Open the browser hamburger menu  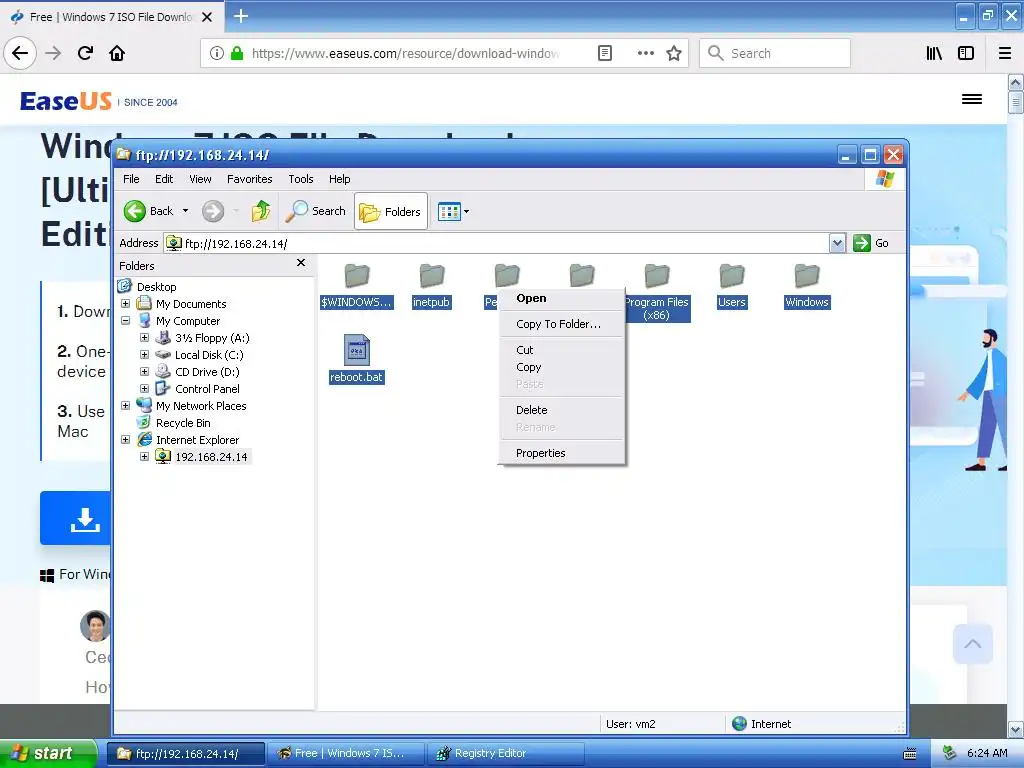[x=1005, y=53]
